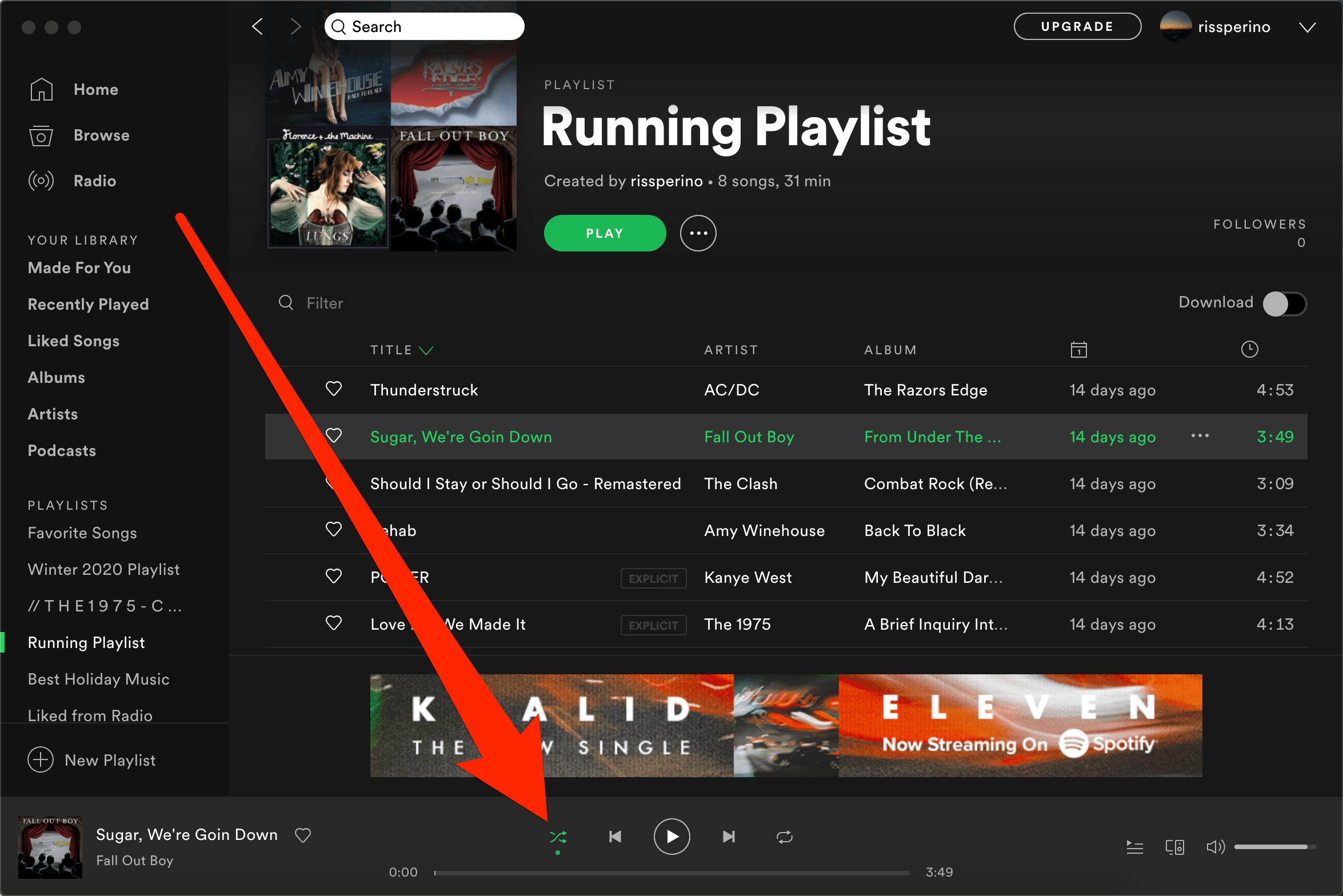This screenshot has width=1343, height=896.
Task: Expand the rissperino account dropdown arrow
Action: tap(1307, 27)
